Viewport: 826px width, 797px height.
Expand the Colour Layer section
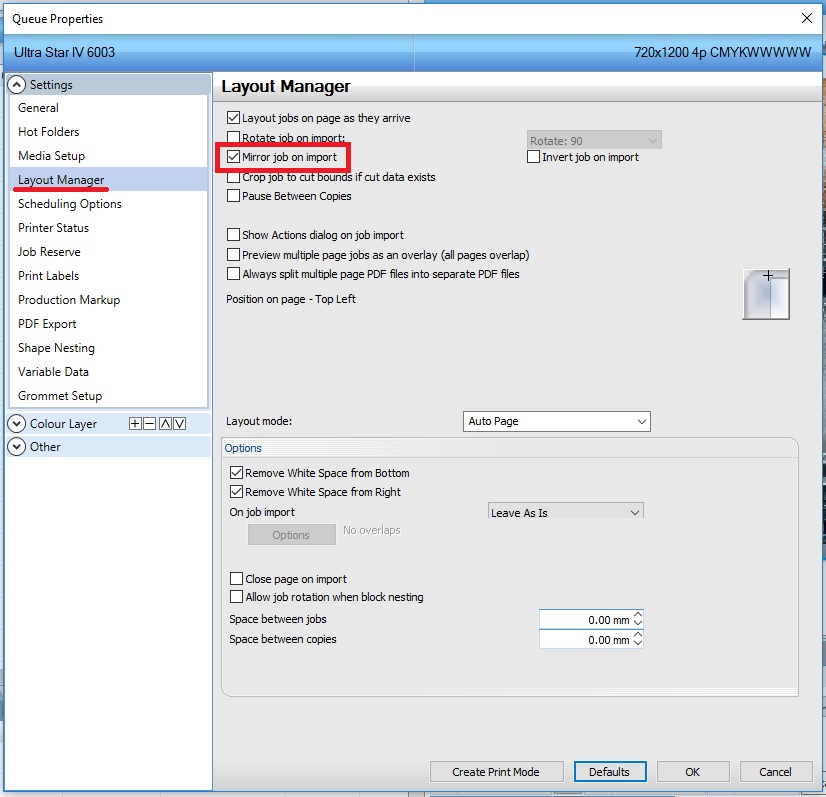click(x=17, y=424)
